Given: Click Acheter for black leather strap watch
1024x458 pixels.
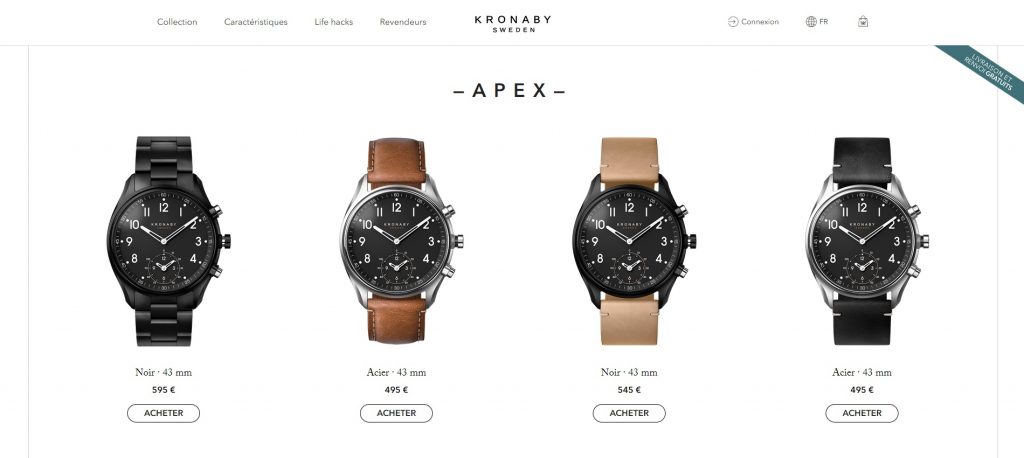Looking at the screenshot, I should point(862,413).
